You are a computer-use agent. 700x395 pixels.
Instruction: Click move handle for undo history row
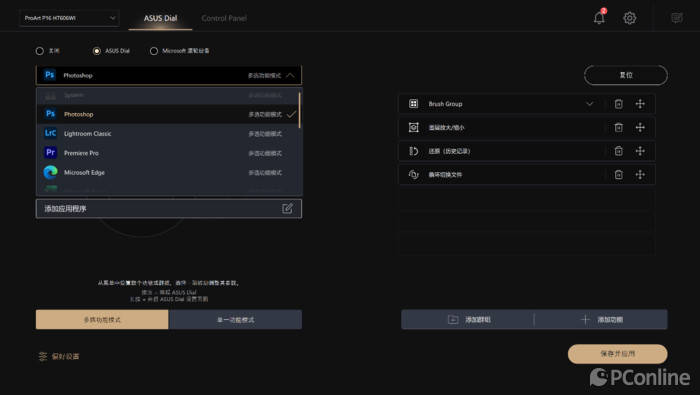(x=640, y=151)
